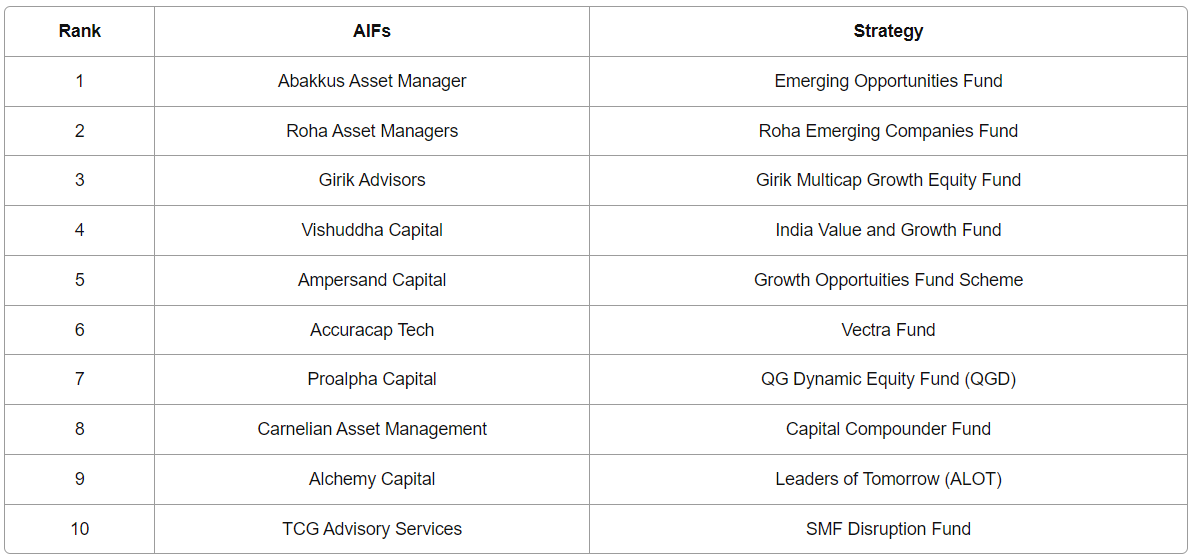Click the Alchemy Capital entry

coord(372,479)
